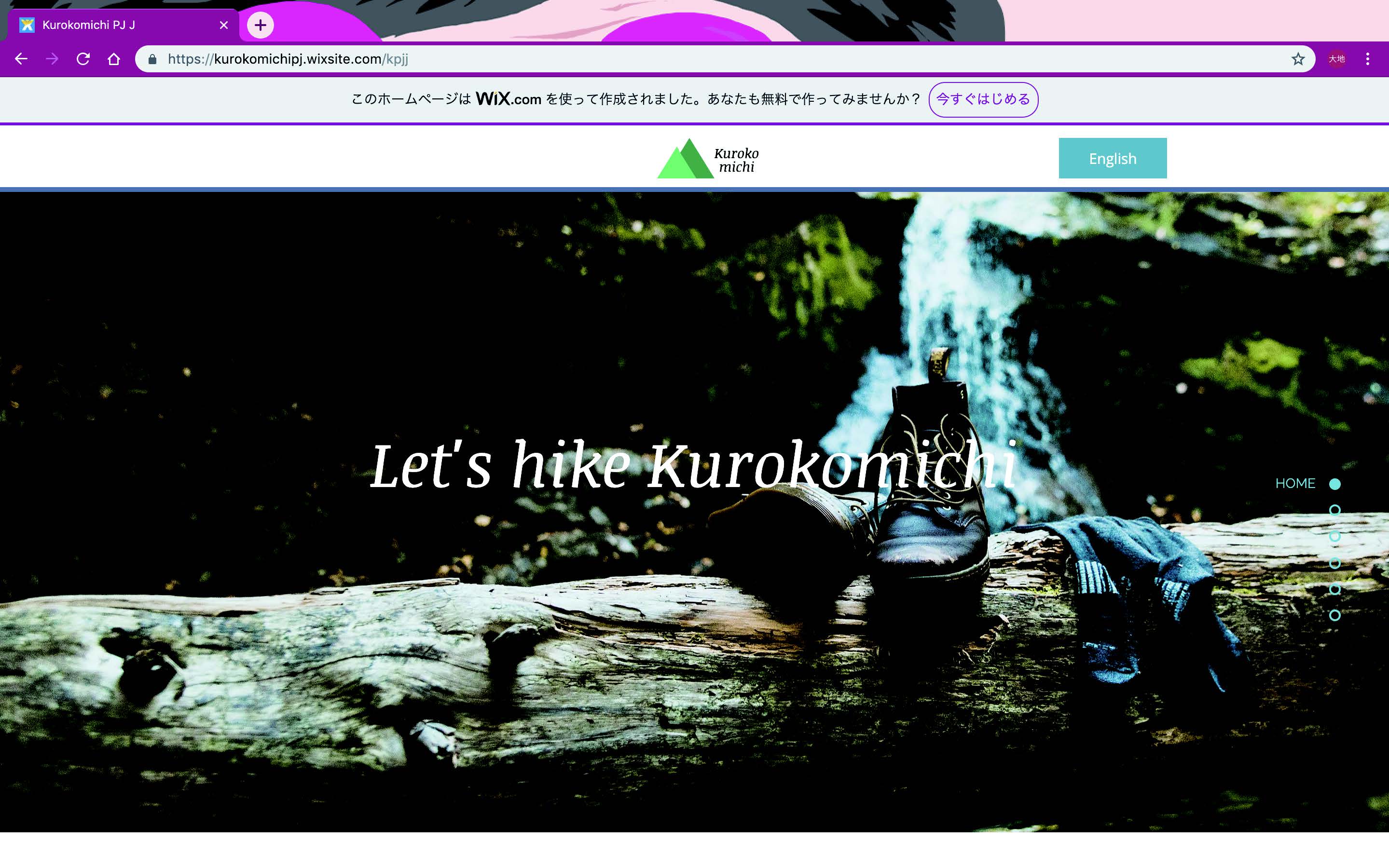The image size is (1389, 868).
Task: Switch the site language to English
Action: tap(1112, 158)
